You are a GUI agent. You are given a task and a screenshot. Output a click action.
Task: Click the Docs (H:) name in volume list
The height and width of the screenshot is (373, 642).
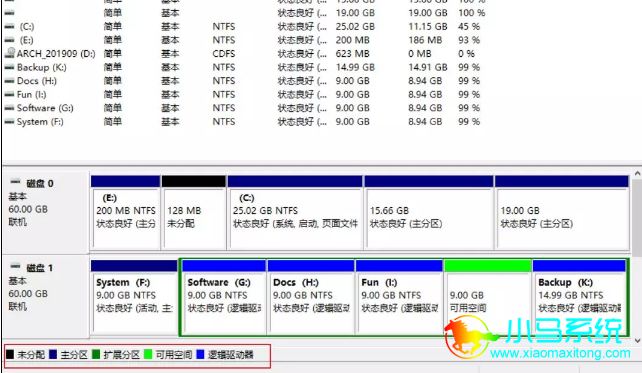37,81
